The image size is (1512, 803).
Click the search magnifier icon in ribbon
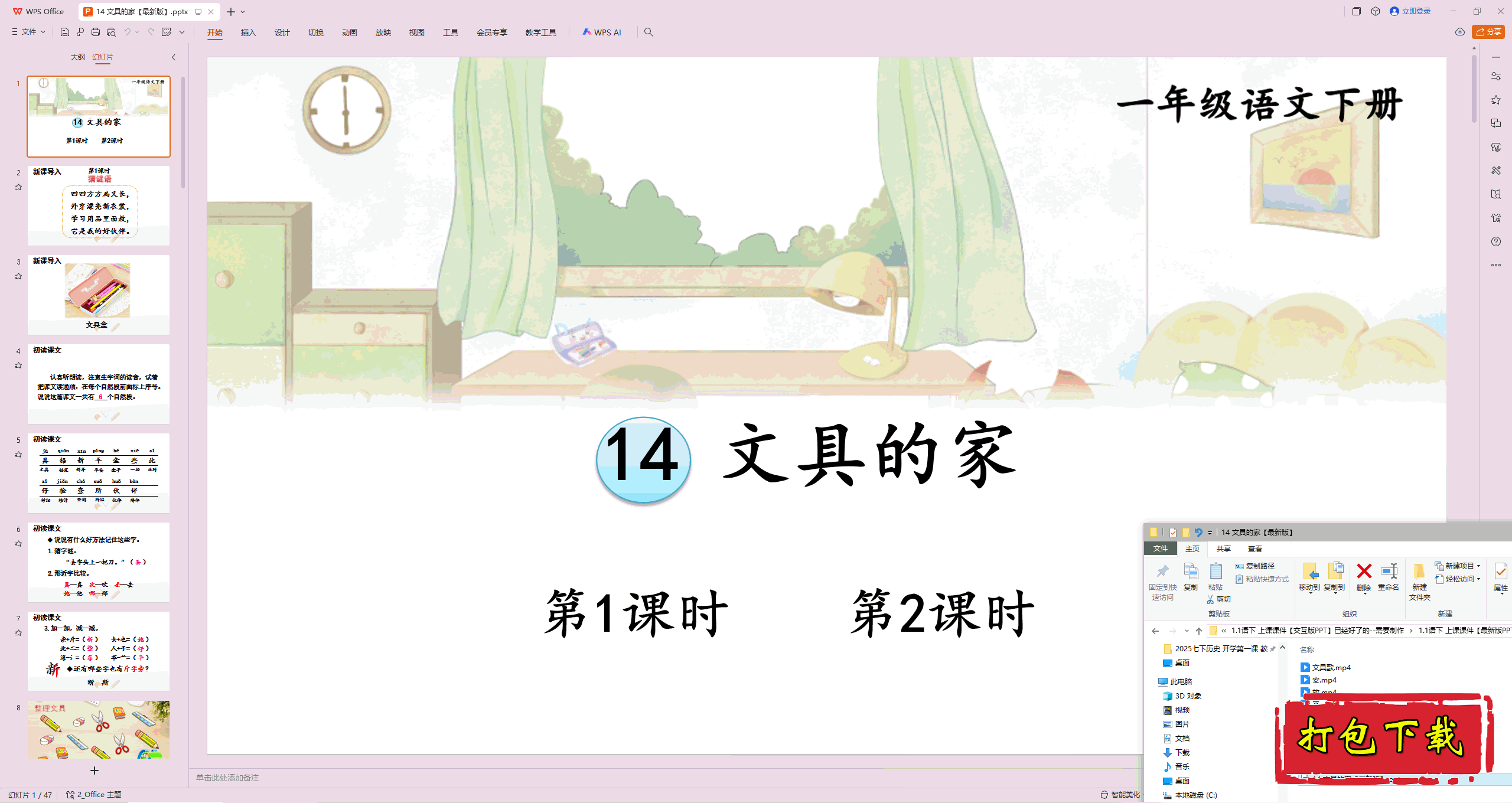coord(649,32)
